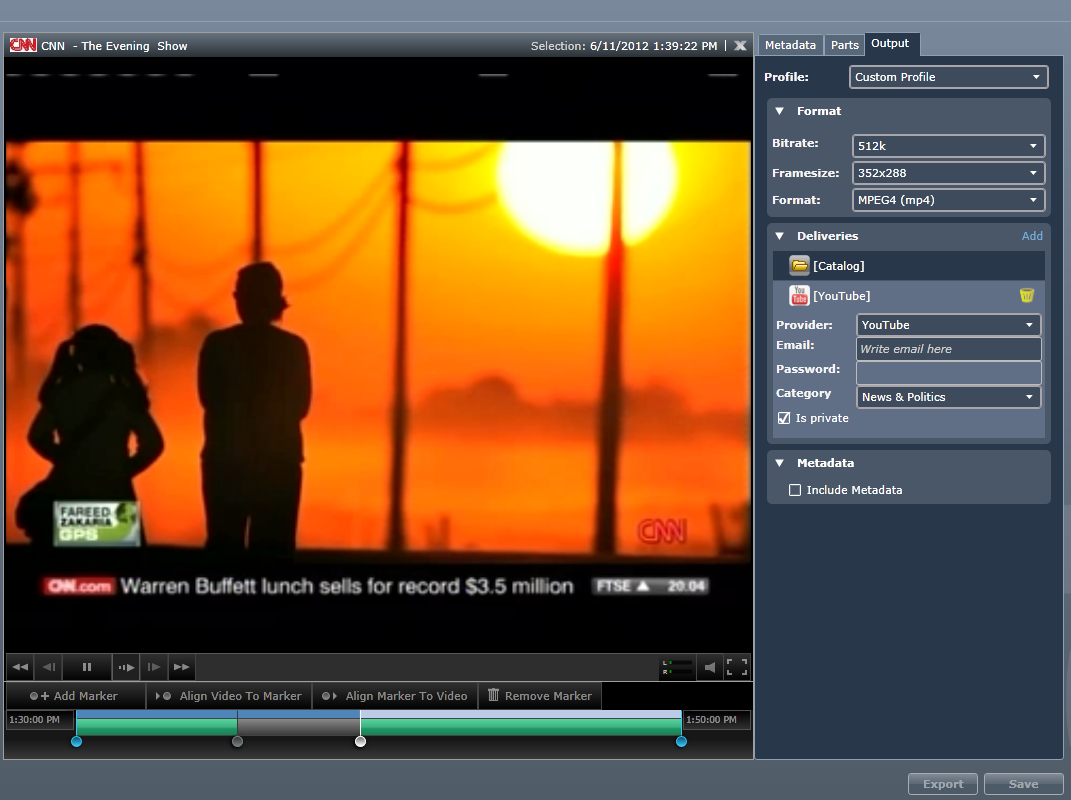Click the slow-motion play button
This screenshot has height=800, width=1071.
pos(126,667)
